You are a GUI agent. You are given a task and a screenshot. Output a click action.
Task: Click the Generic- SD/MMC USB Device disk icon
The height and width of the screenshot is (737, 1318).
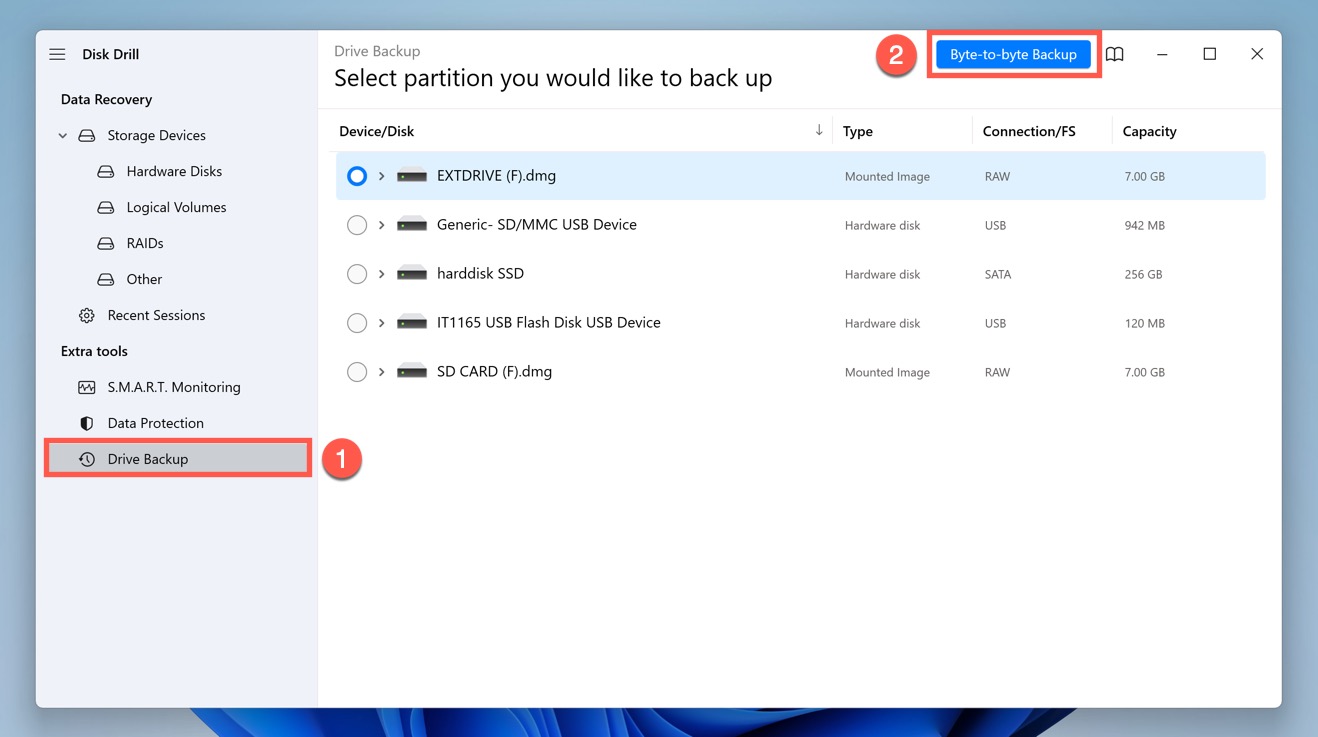tap(412, 225)
